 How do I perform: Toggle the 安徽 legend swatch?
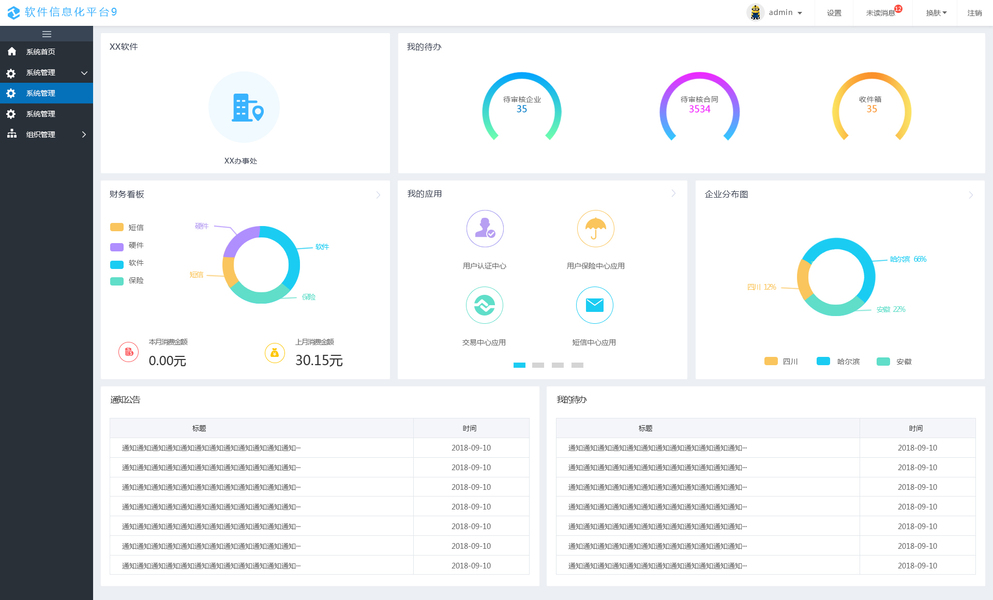tap(883, 362)
